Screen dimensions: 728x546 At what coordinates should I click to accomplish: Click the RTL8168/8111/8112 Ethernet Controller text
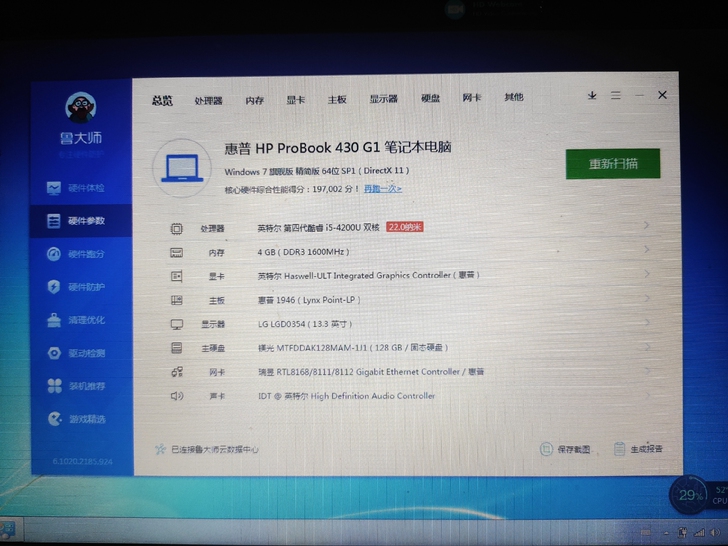[370, 371]
